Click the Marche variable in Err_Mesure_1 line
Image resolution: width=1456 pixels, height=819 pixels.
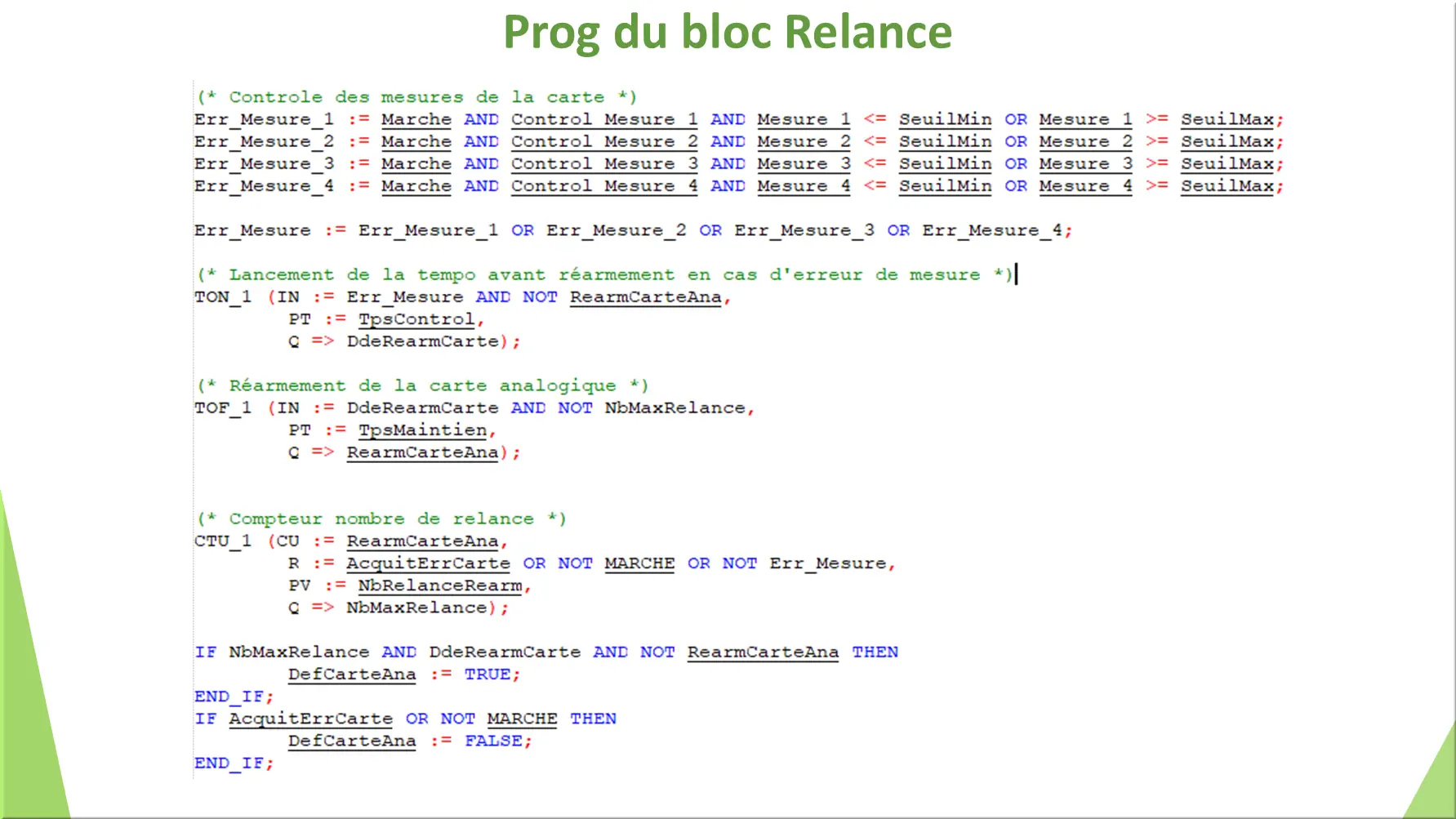(416, 119)
